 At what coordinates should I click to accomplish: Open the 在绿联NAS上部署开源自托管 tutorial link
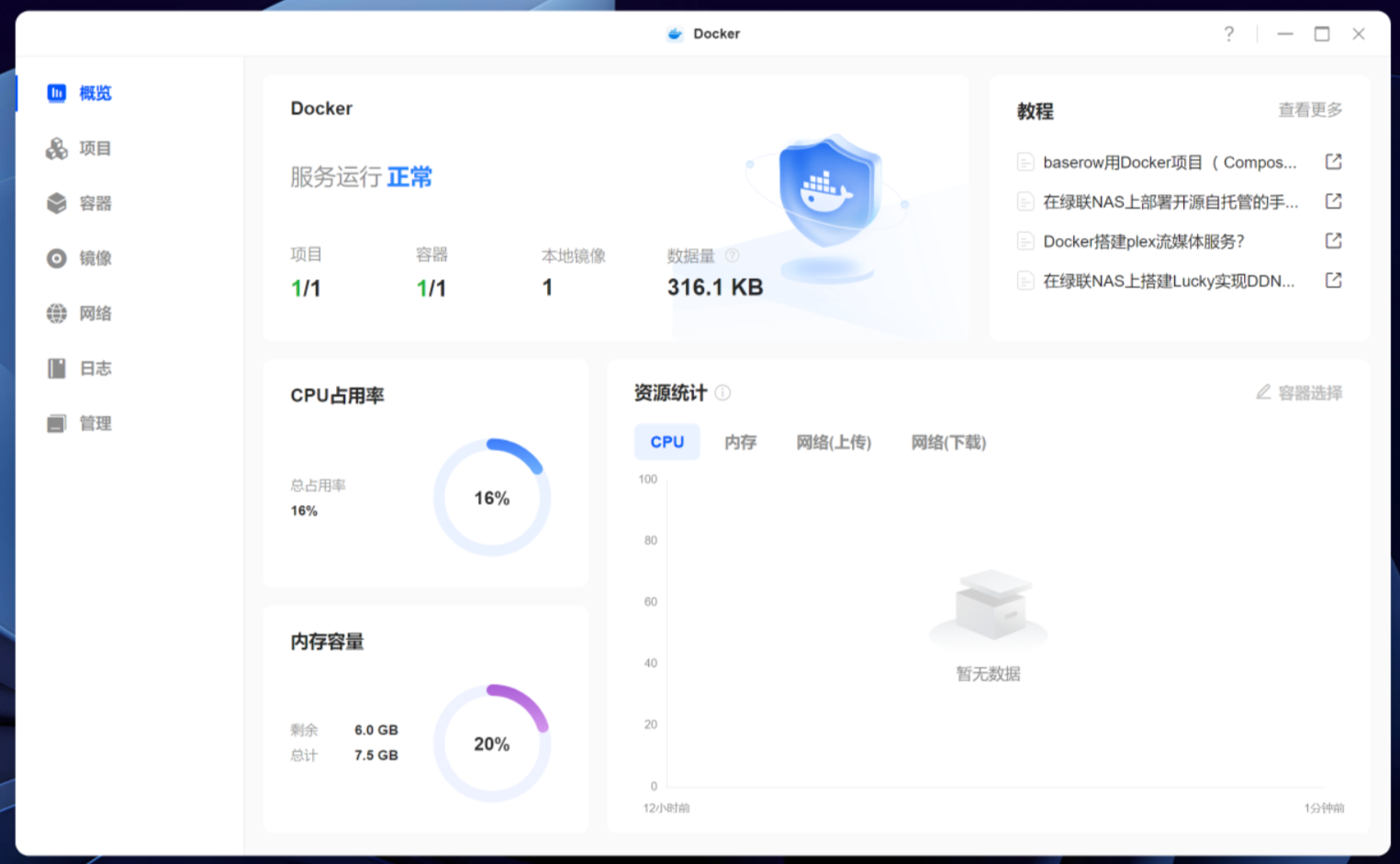1170,202
